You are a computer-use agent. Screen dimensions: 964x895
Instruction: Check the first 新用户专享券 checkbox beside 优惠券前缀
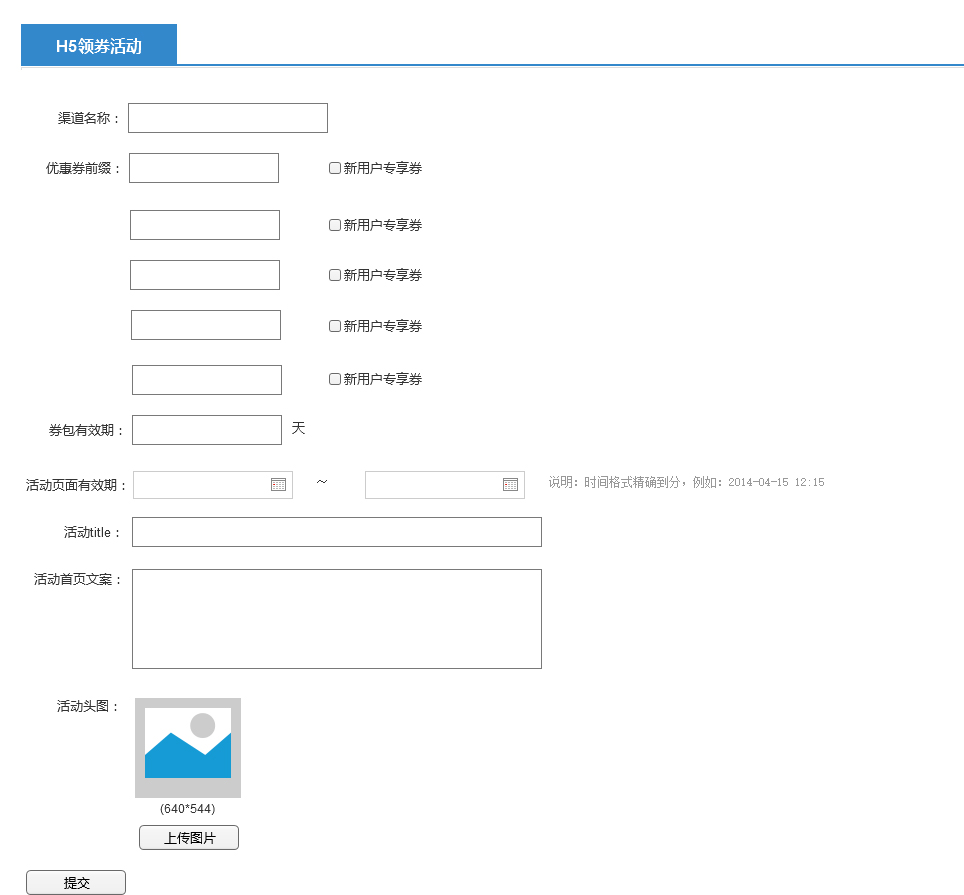pyautogui.click(x=334, y=168)
